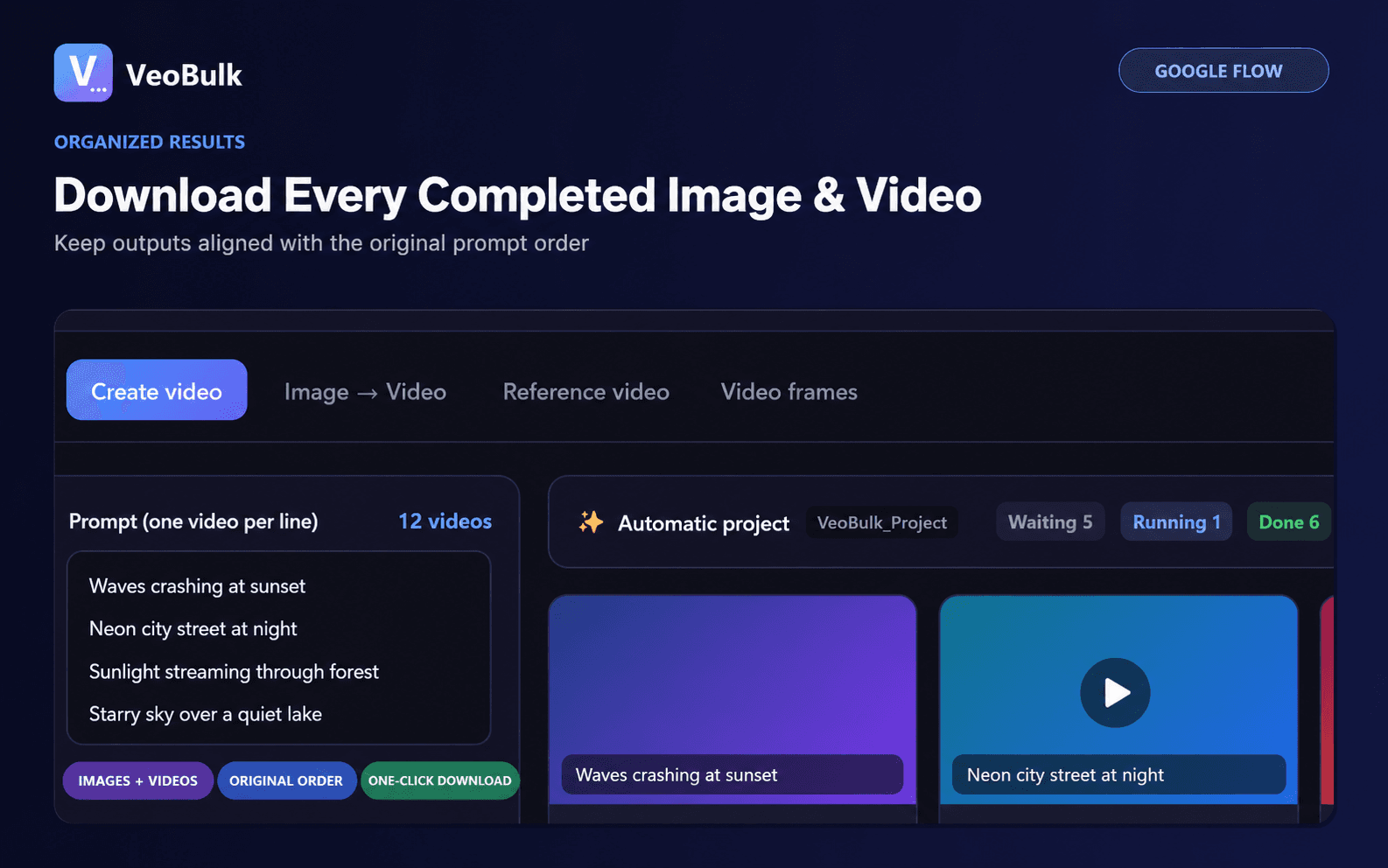Click the sparkle icon beside Automatic project
This screenshot has height=868, width=1388.
591,522
